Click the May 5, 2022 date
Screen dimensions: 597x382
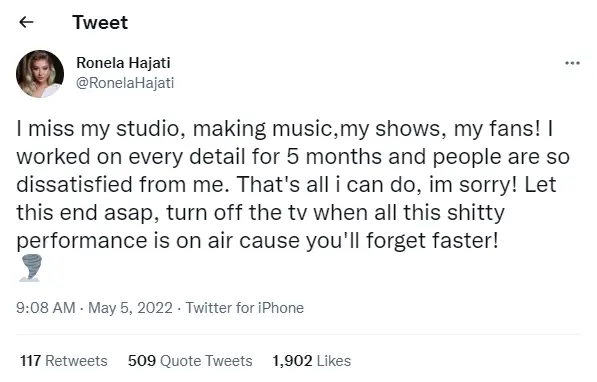(130, 308)
